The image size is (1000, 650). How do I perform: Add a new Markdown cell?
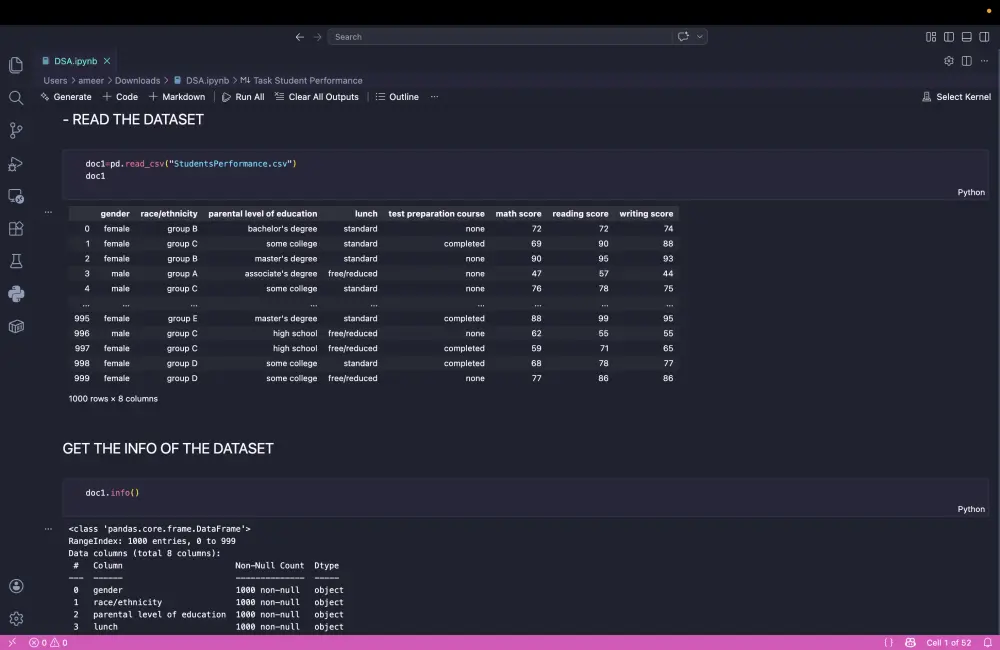click(177, 97)
